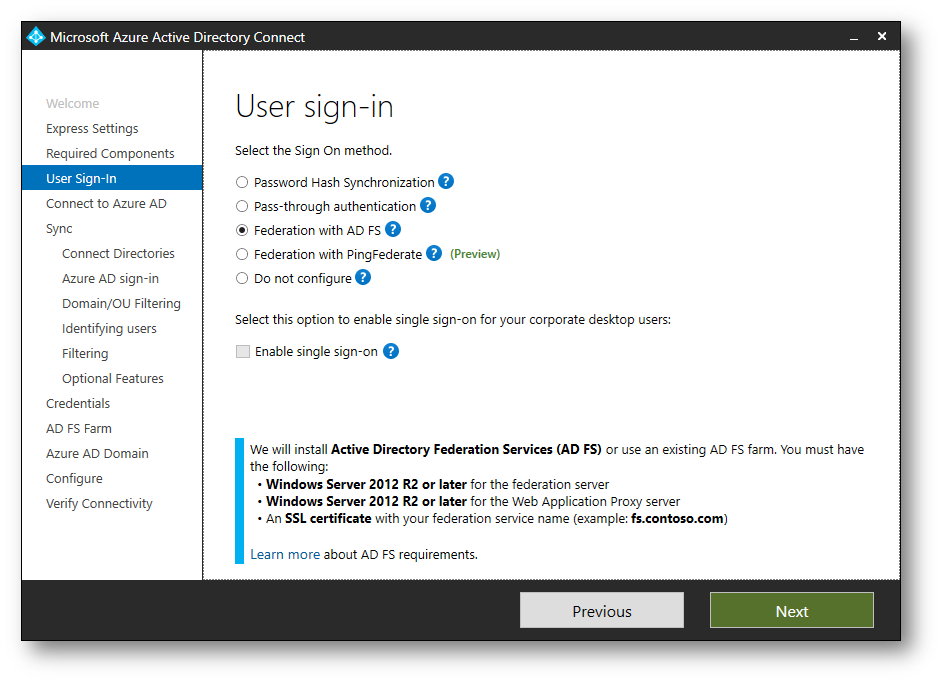Viewport: 943px width, 683px height.
Task: Go to Configure step in sidebar
Action: [74, 479]
